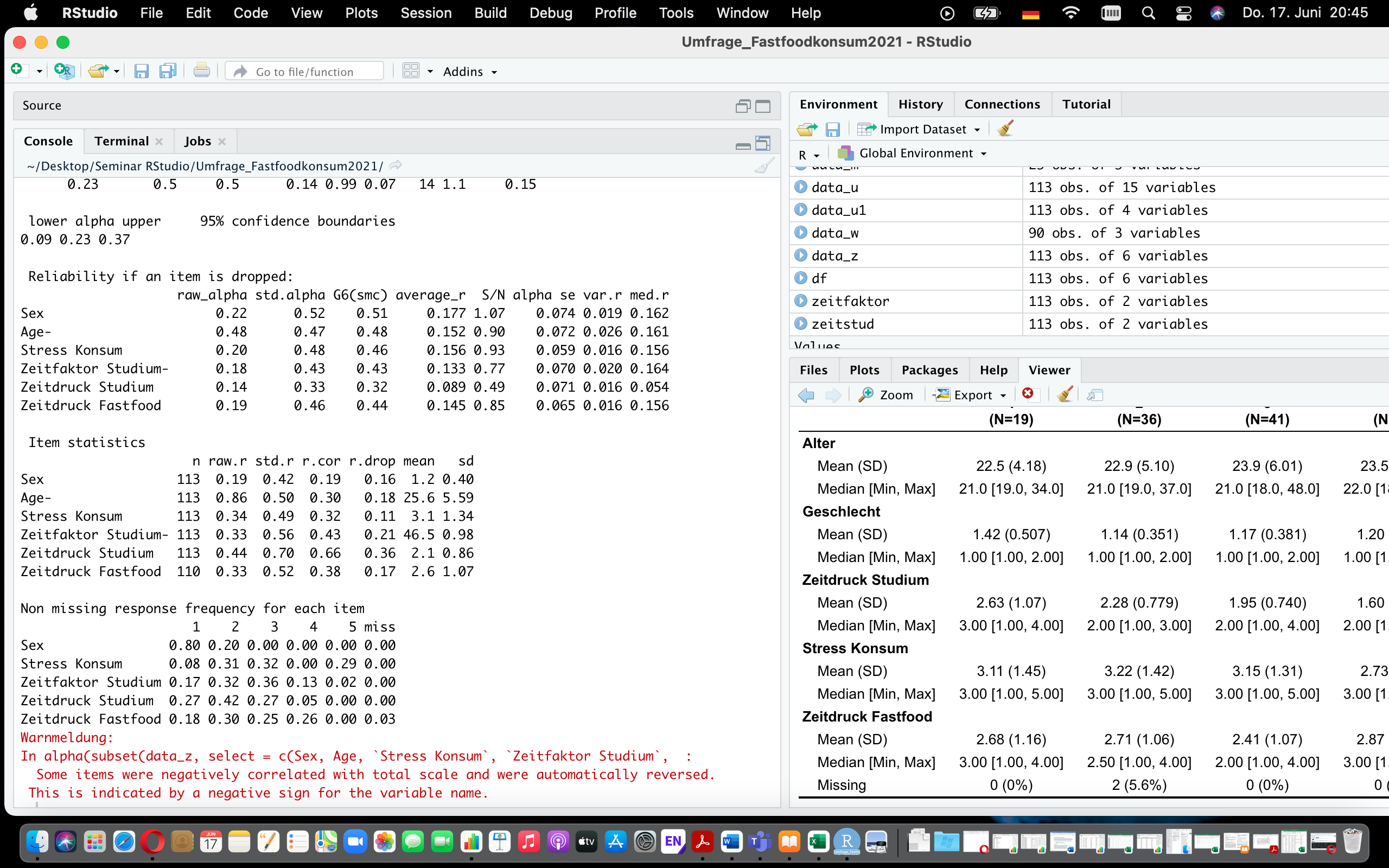Click the New File icon in toolbar

pyautogui.click(x=17, y=71)
